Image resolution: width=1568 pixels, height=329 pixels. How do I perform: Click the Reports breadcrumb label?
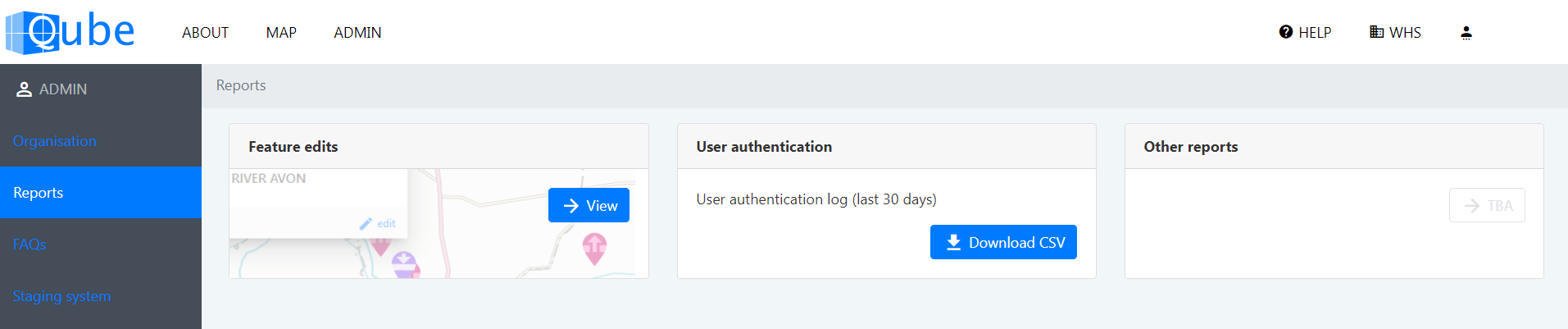pyautogui.click(x=241, y=85)
